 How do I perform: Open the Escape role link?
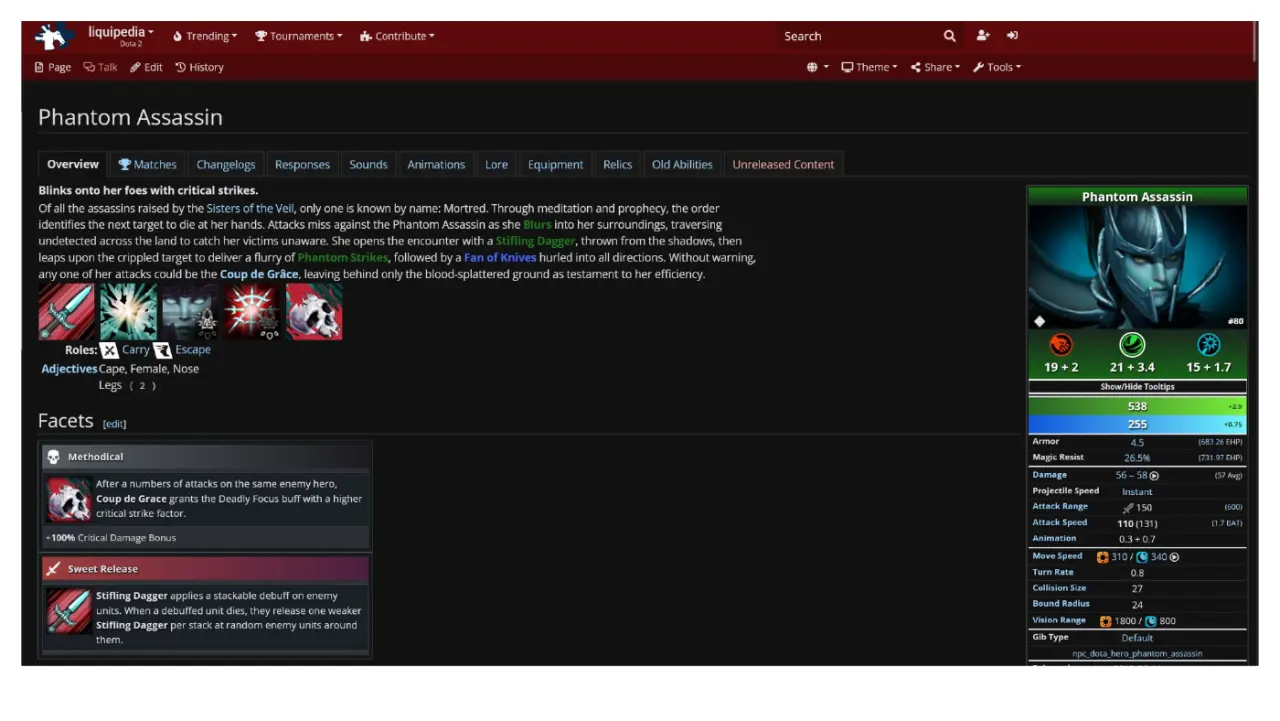point(193,350)
